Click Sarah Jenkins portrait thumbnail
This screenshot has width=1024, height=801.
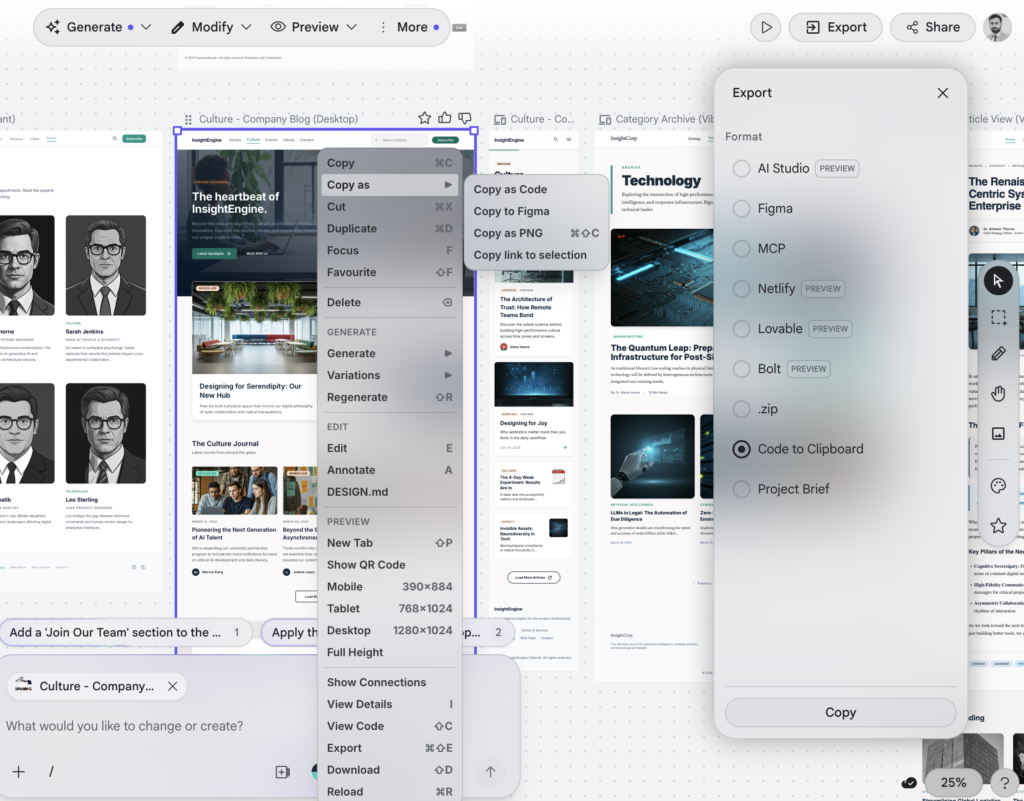click(x=106, y=265)
